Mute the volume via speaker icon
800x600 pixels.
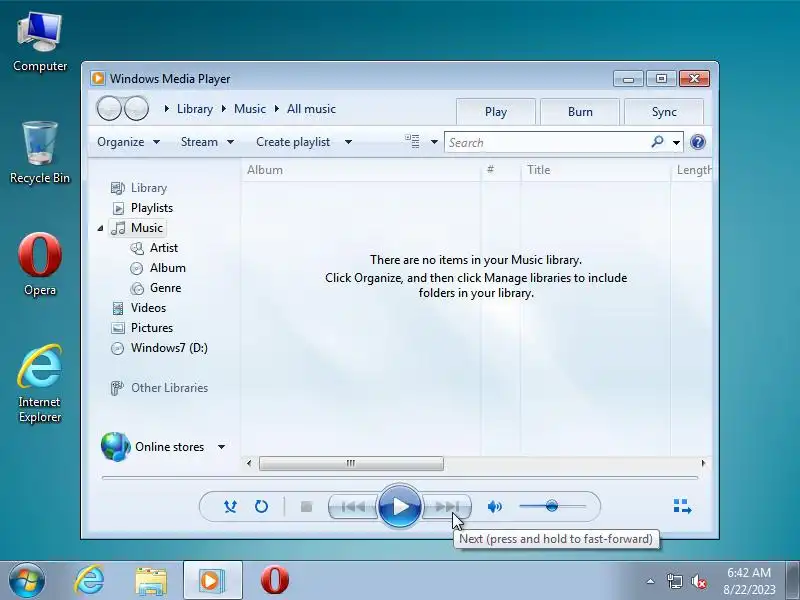point(494,507)
